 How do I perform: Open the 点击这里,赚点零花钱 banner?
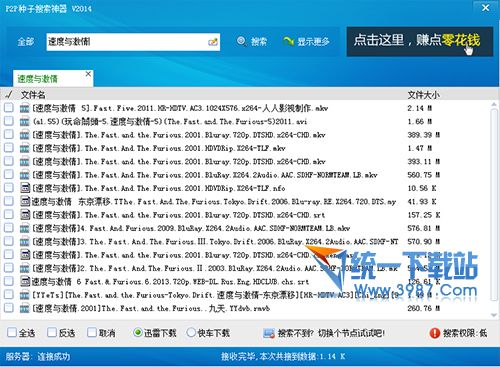pyautogui.click(x=419, y=42)
